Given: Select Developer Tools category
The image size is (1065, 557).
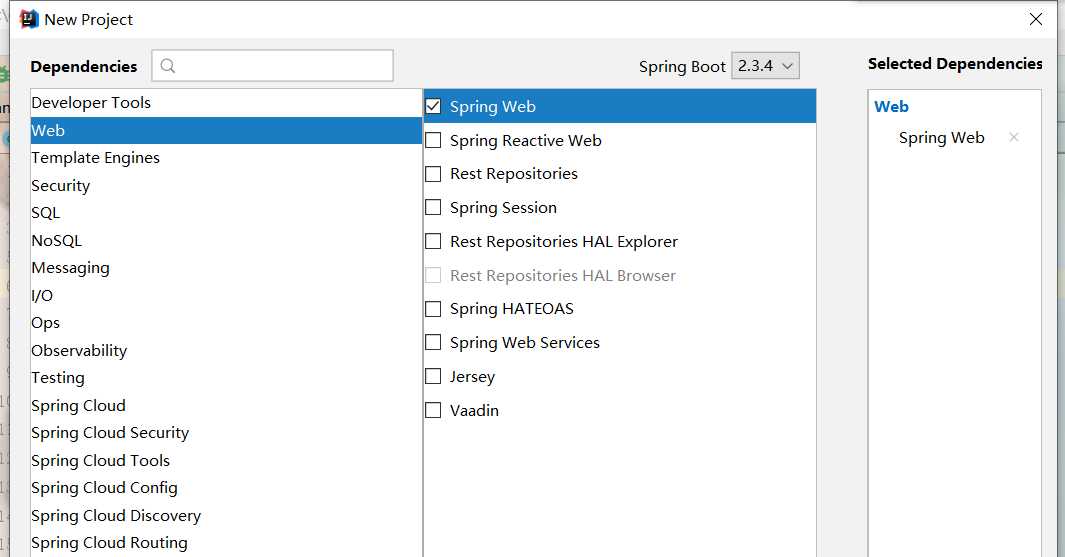Looking at the screenshot, I should tap(226, 103).
